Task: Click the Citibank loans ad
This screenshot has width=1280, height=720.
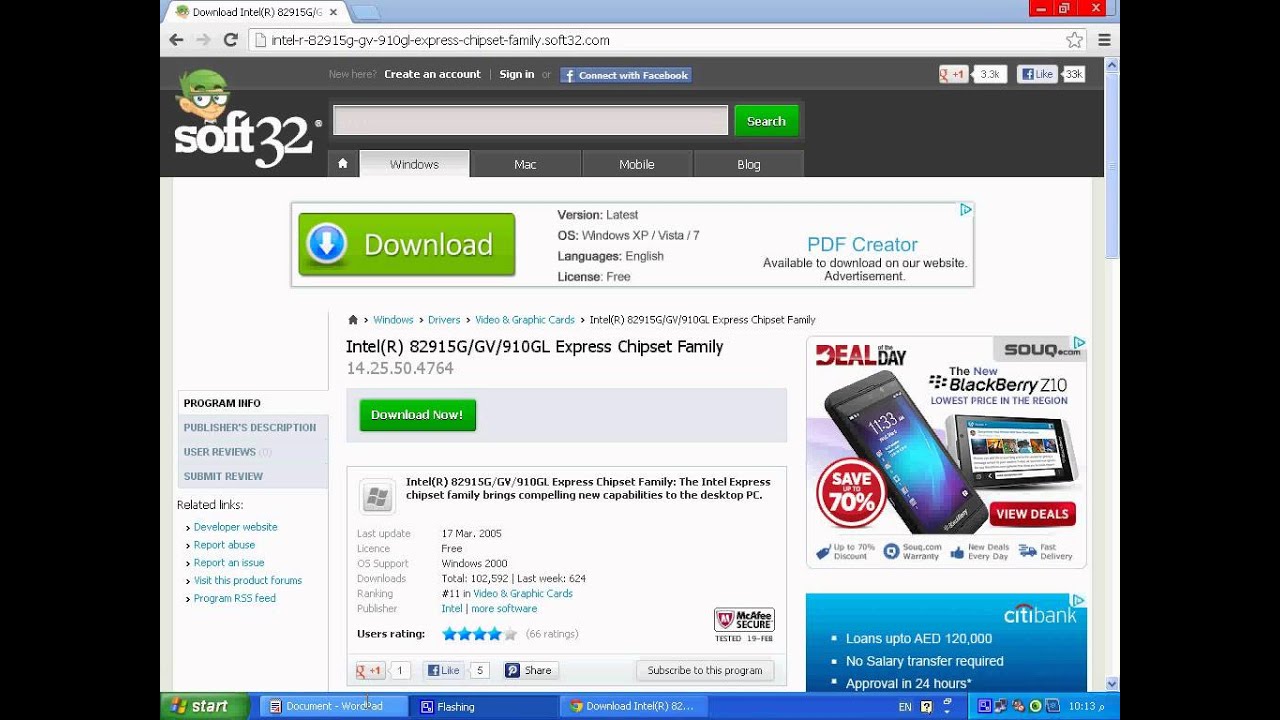Action: 946,642
